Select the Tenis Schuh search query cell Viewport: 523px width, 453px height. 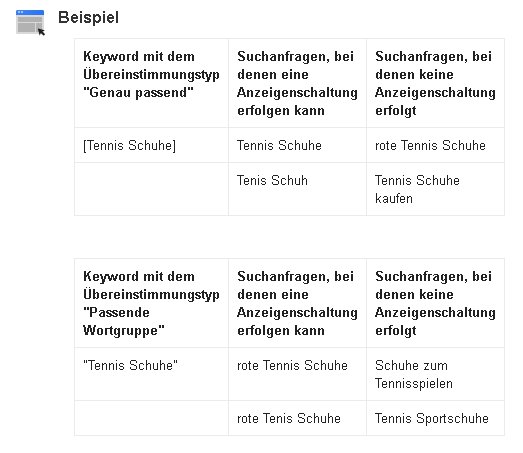(x=298, y=189)
